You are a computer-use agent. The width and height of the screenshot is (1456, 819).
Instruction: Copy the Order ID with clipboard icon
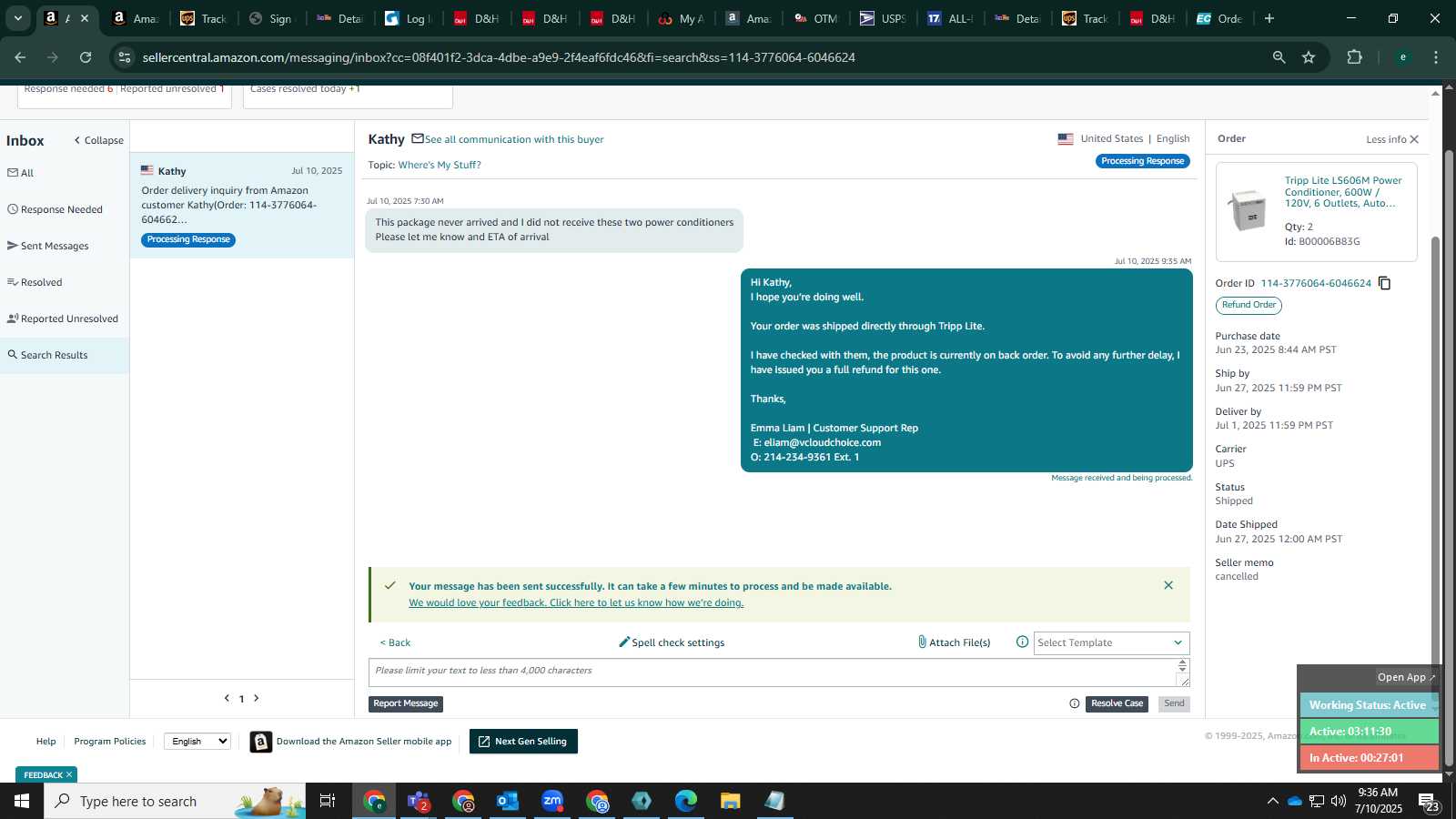1384,283
